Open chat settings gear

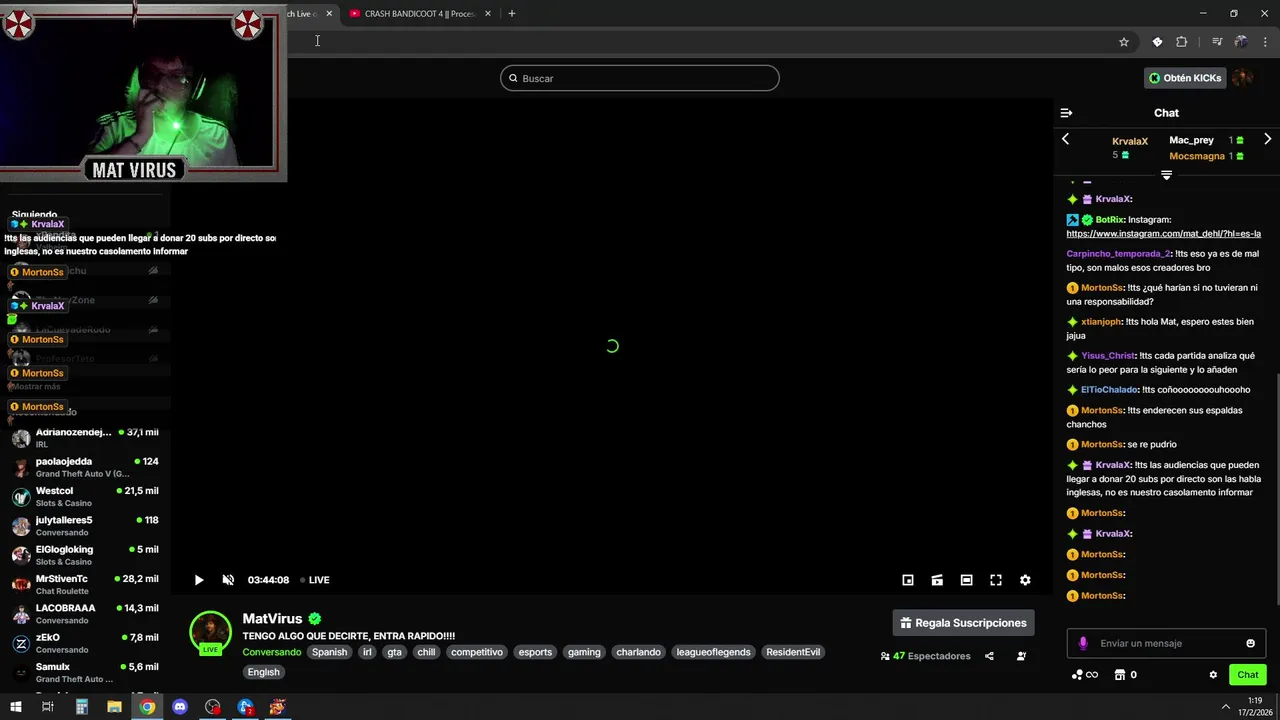click(1213, 675)
